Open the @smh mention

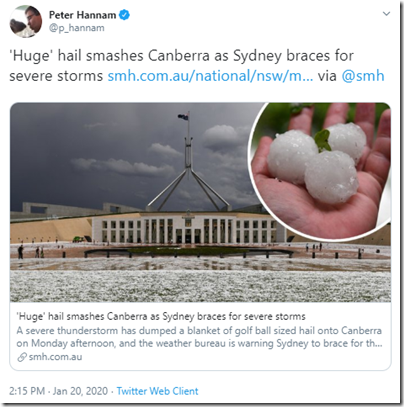click(x=363, y=76)
